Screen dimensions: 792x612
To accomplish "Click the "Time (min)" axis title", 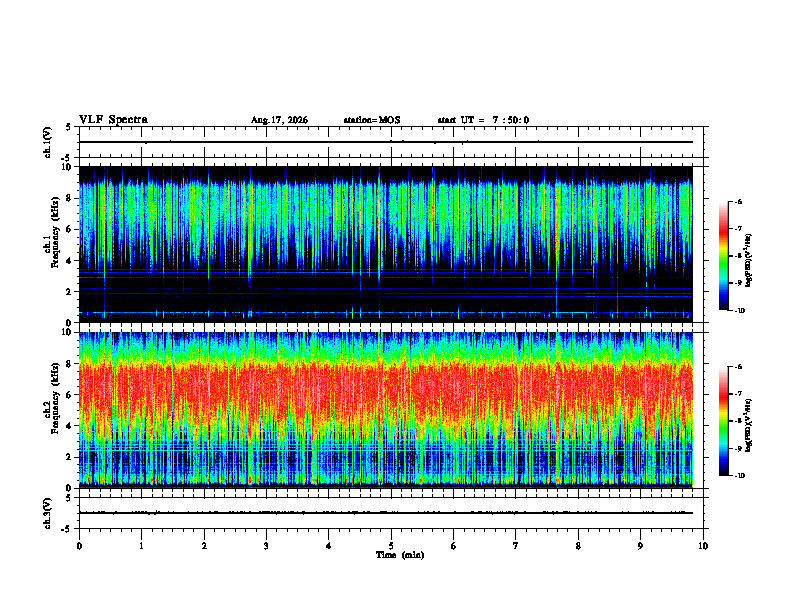I will pyautogui.click(x=400, y=555).
